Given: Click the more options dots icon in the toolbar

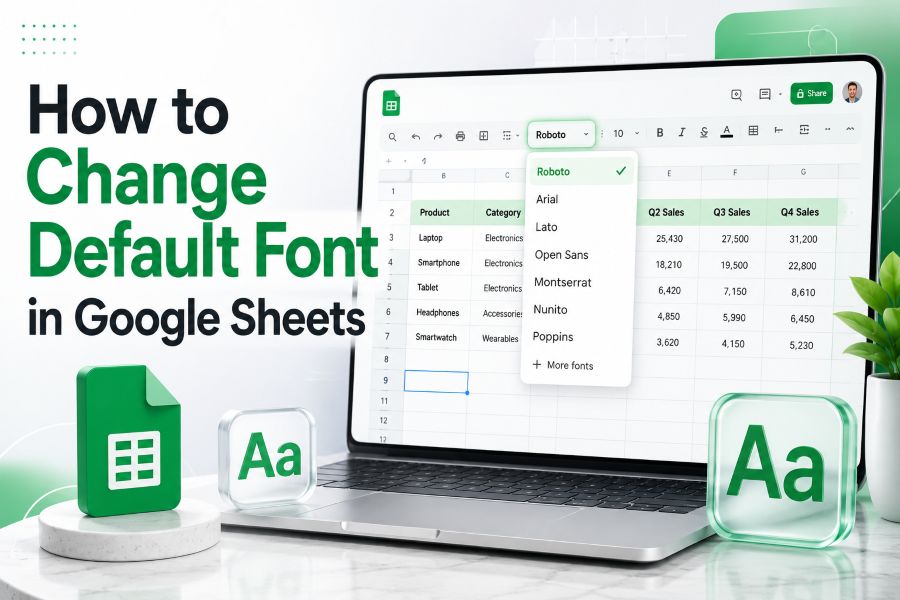Looking at the screenshot, I should coord(828,129).
